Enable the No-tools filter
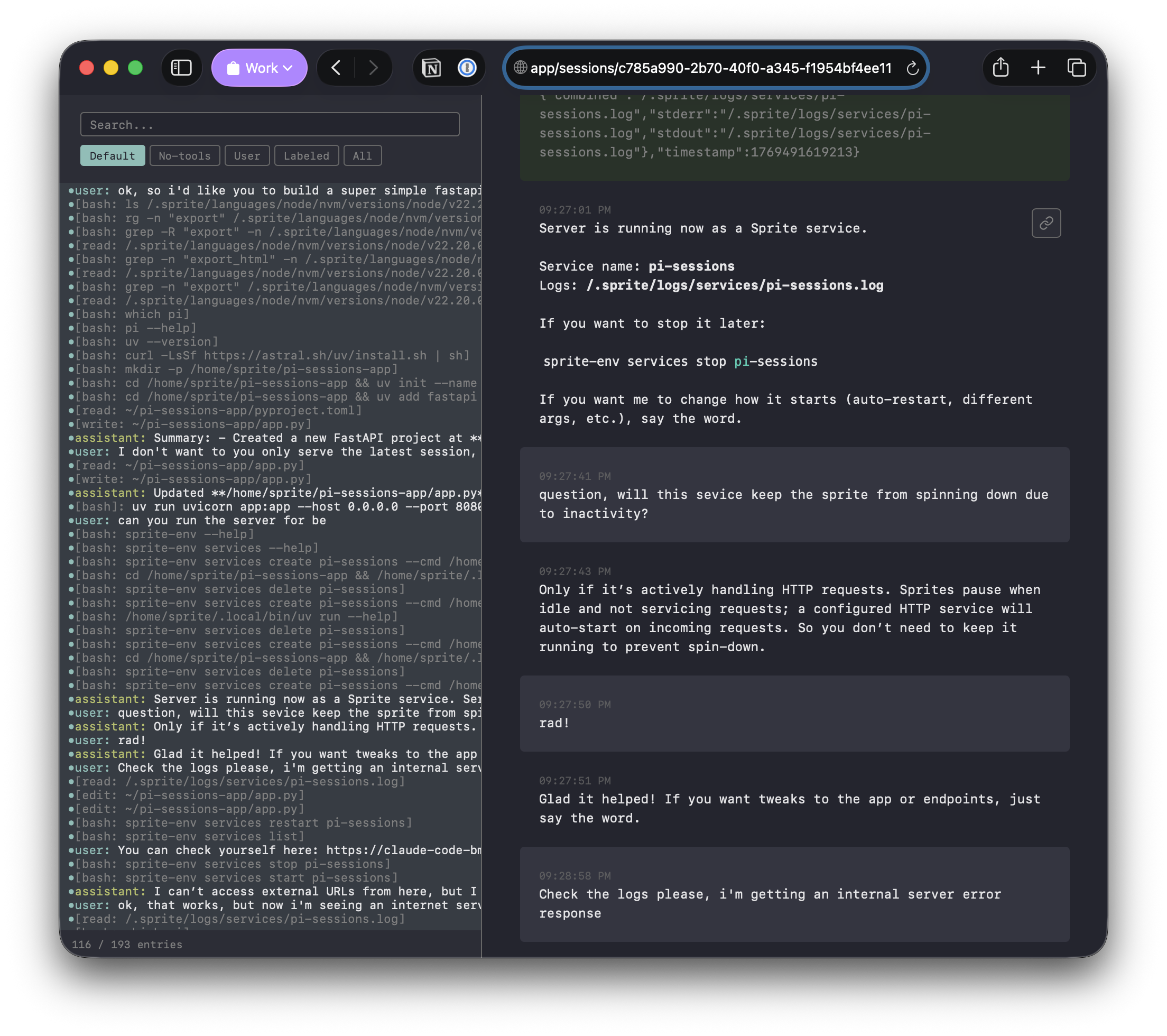The width and height of the screenshot is (1167, 1036). pos(184,156)
